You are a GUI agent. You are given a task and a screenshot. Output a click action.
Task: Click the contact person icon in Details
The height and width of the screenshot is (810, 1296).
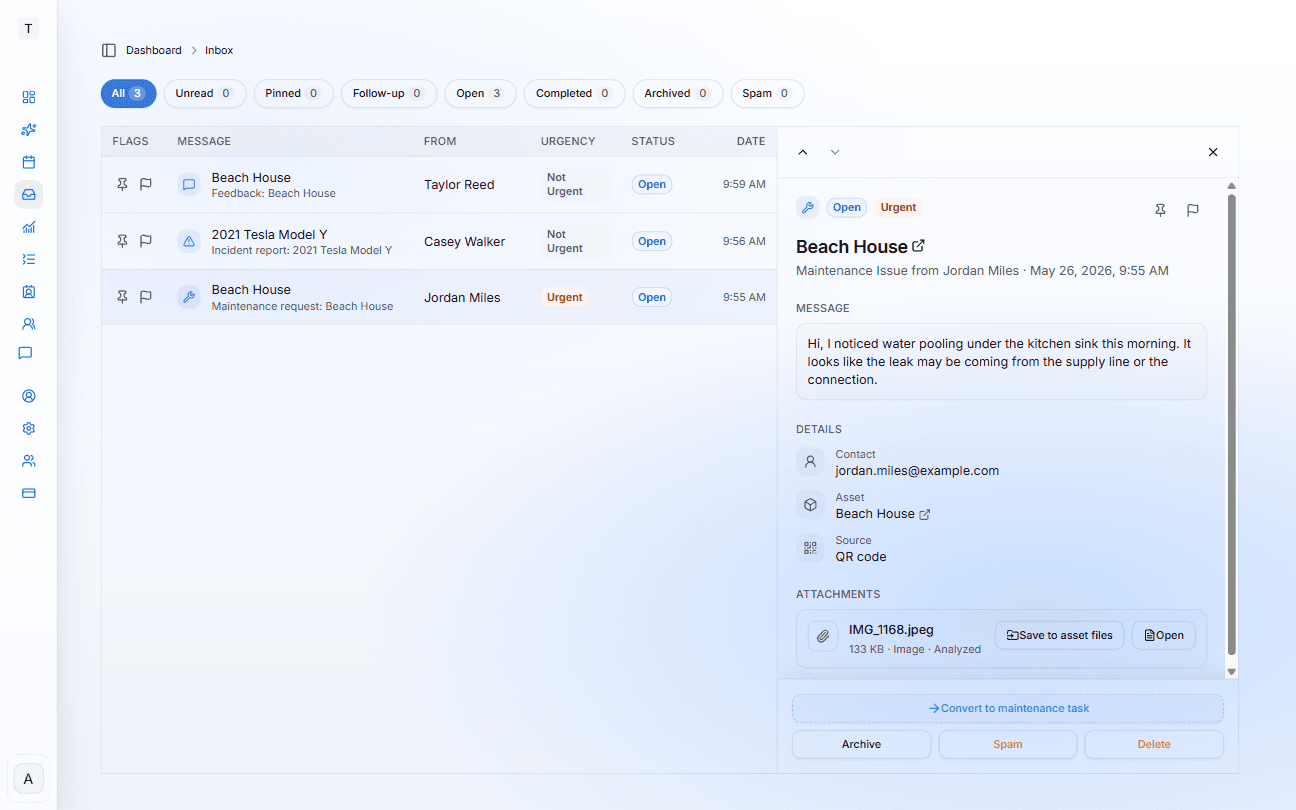(810, 462)
